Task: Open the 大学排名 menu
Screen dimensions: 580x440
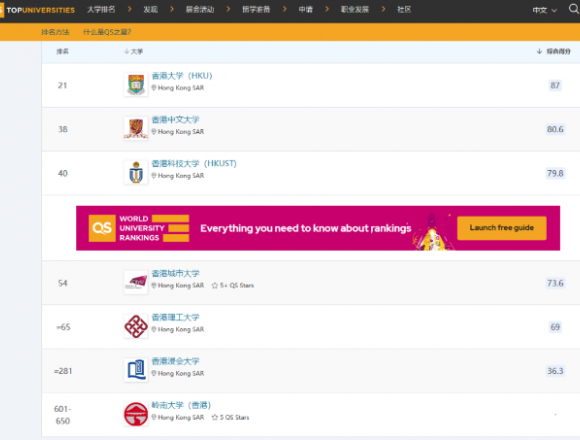Action: coord(101,9)
